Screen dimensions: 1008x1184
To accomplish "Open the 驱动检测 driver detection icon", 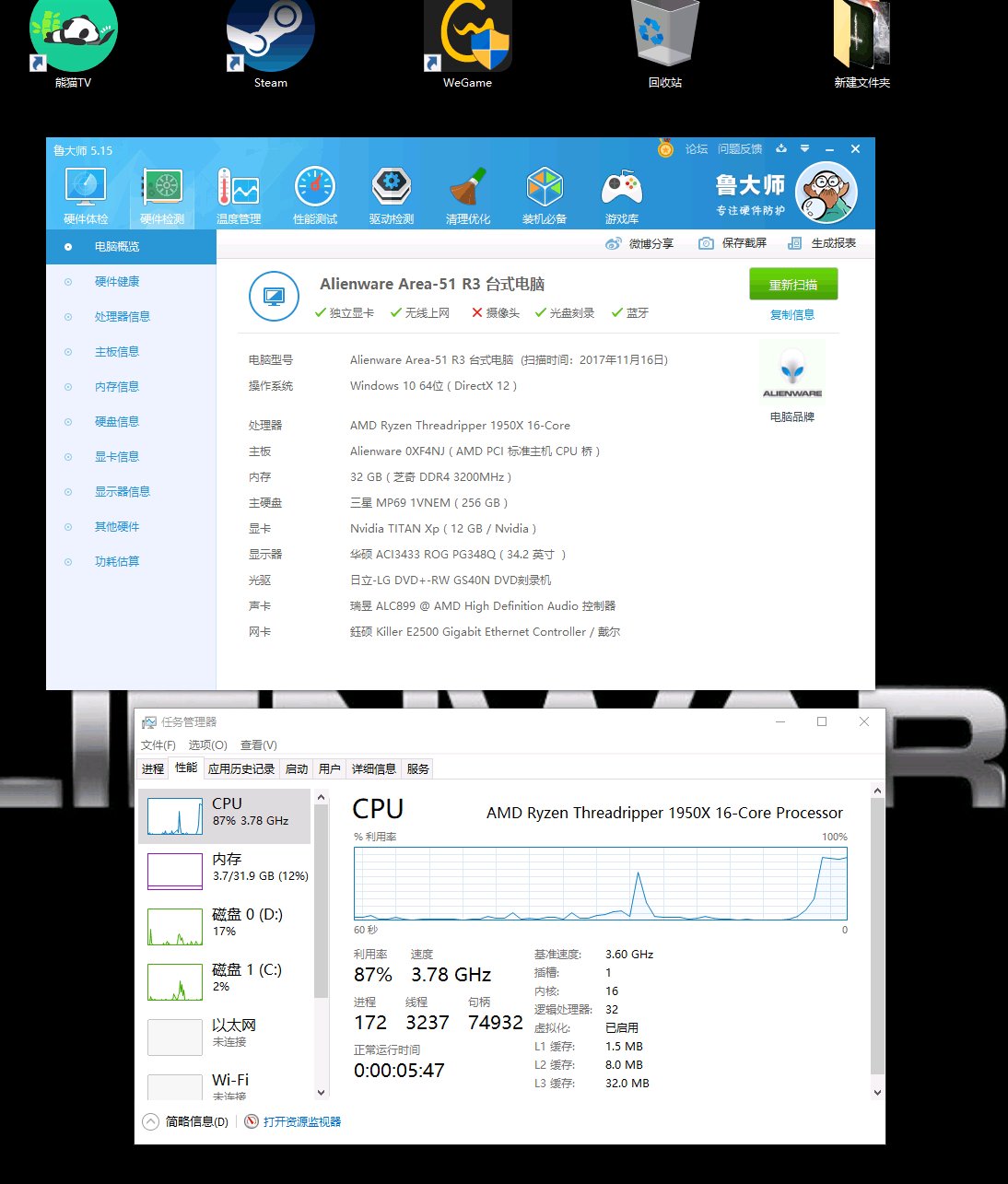I will point(392,196).
